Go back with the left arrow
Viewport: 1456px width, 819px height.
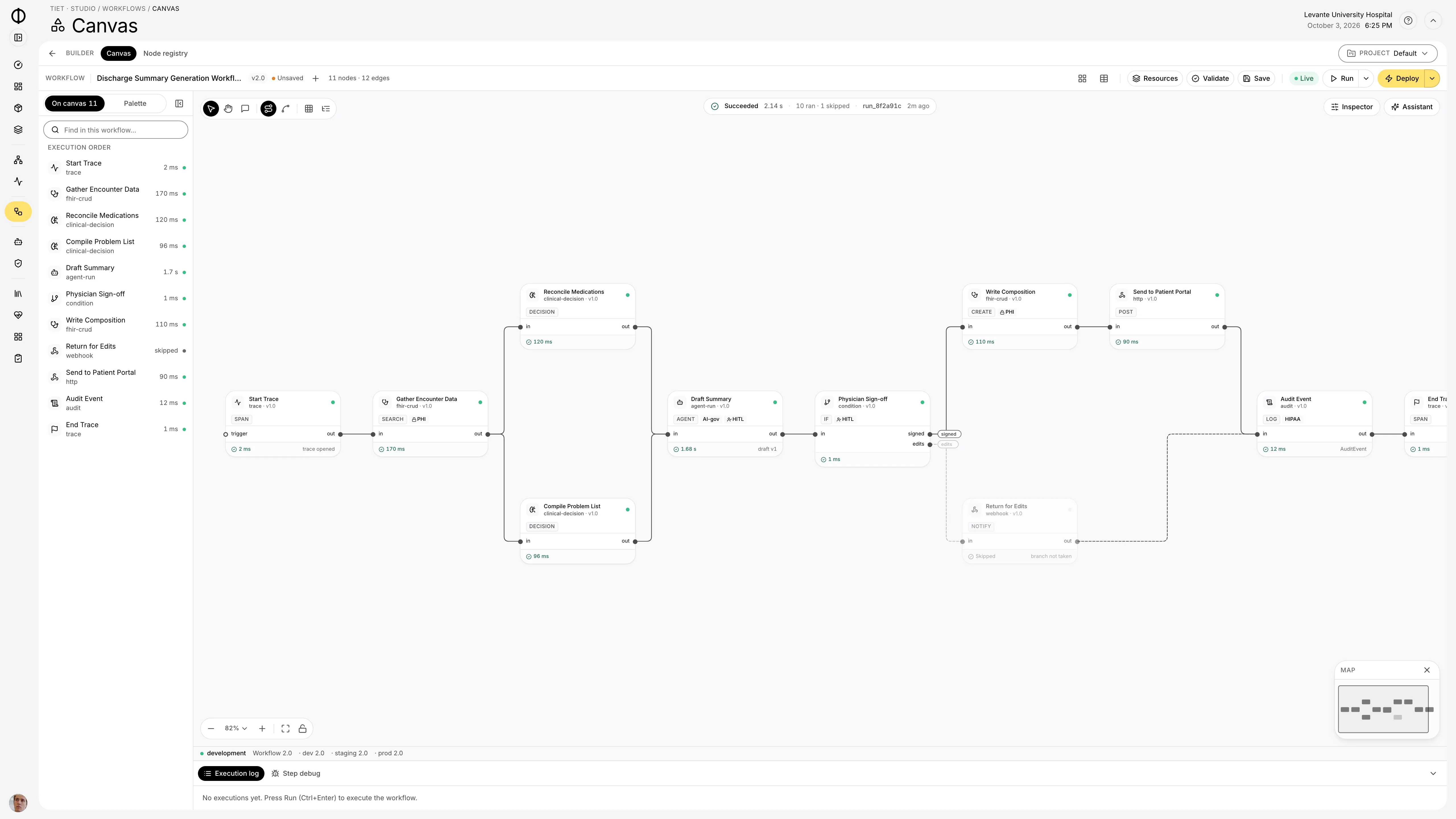(x=52, y=53)
